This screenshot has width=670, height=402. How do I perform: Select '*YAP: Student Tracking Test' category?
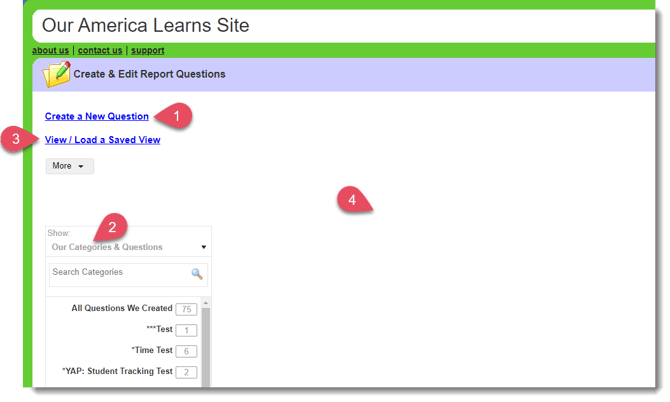pyautogui.click(x=117, y=372)
